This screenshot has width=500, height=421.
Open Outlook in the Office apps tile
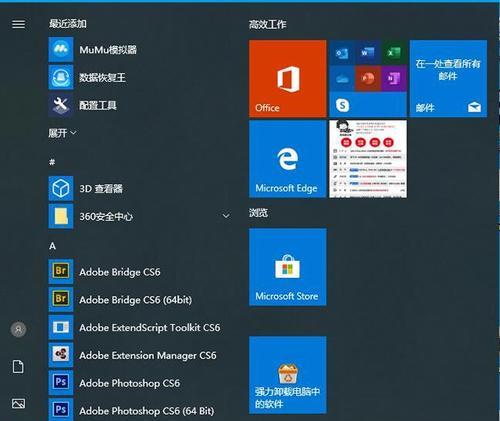[342, 53]
